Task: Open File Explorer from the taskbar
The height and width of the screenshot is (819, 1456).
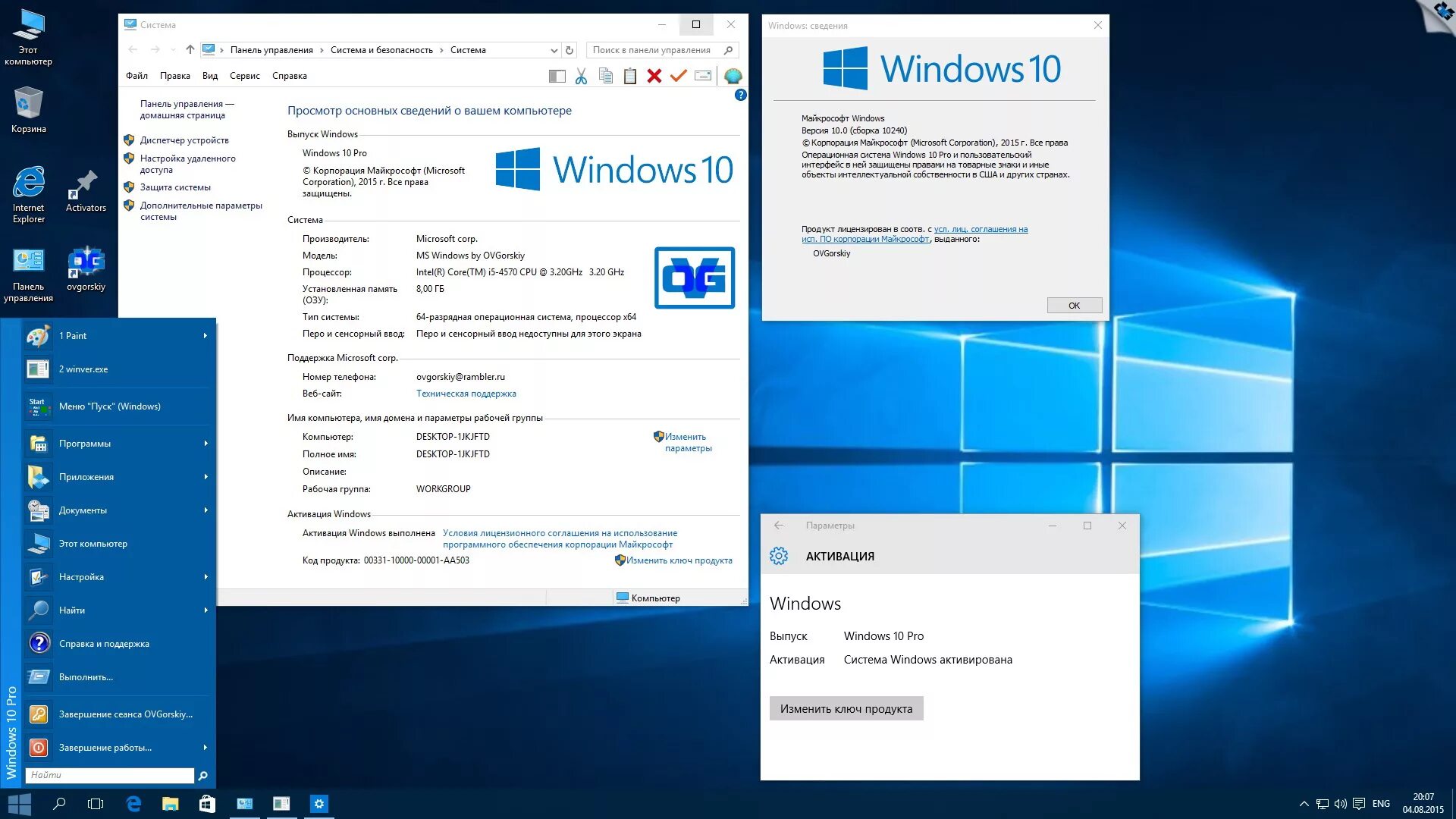Action: coord(170,804)
